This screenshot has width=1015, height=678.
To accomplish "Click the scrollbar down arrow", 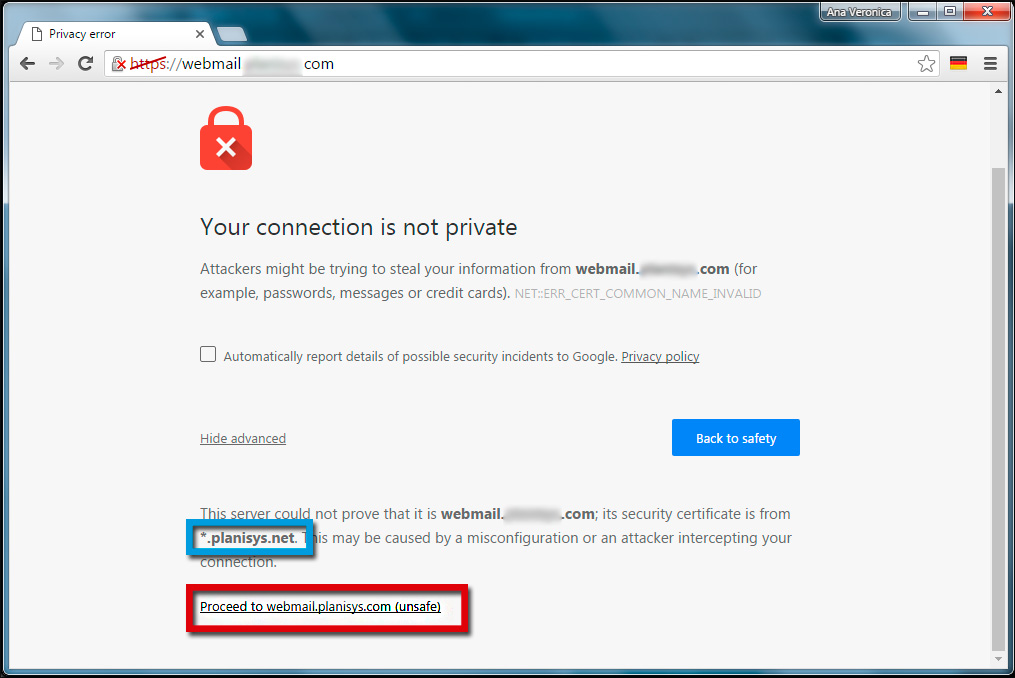I will [x=998, y=659].
